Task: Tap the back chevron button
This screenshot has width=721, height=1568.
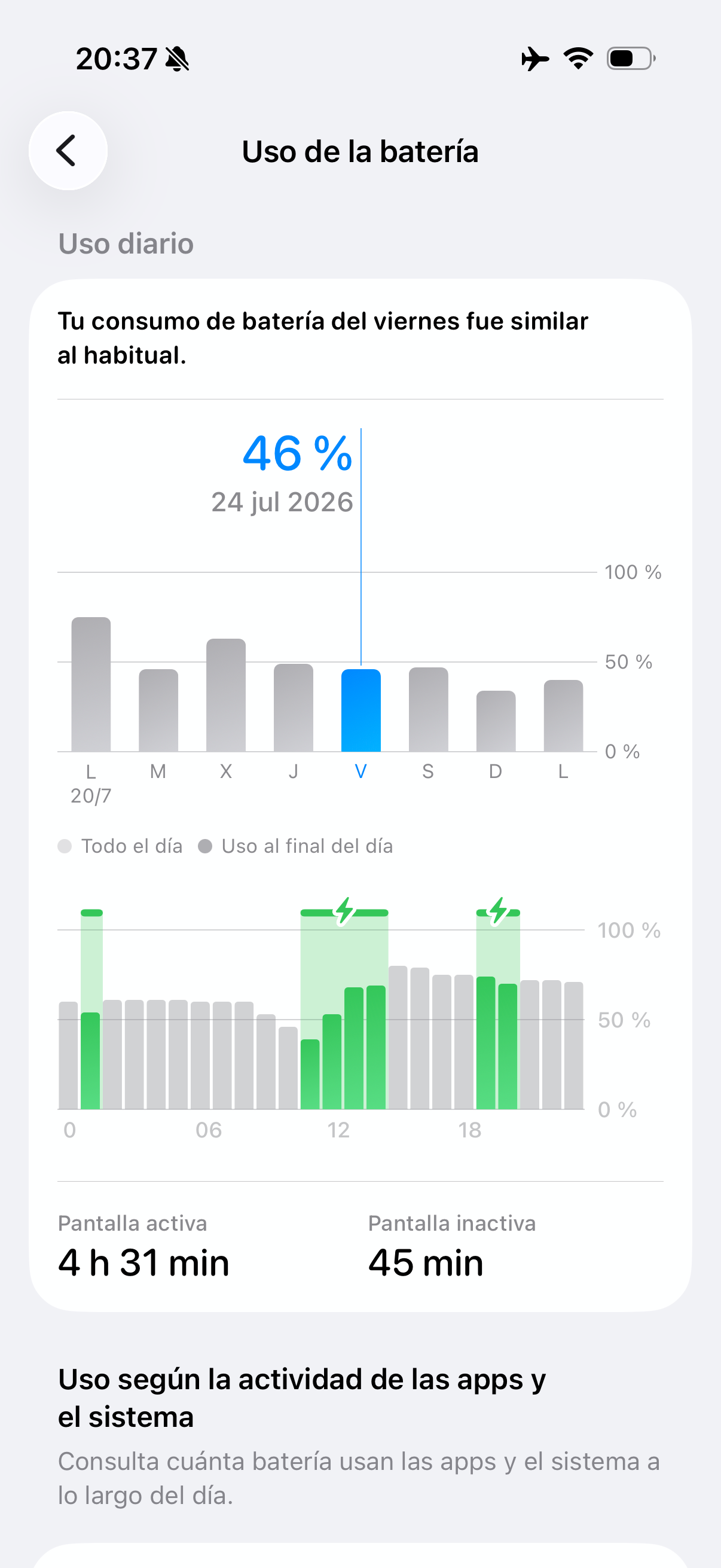Action: pos(68,151)
